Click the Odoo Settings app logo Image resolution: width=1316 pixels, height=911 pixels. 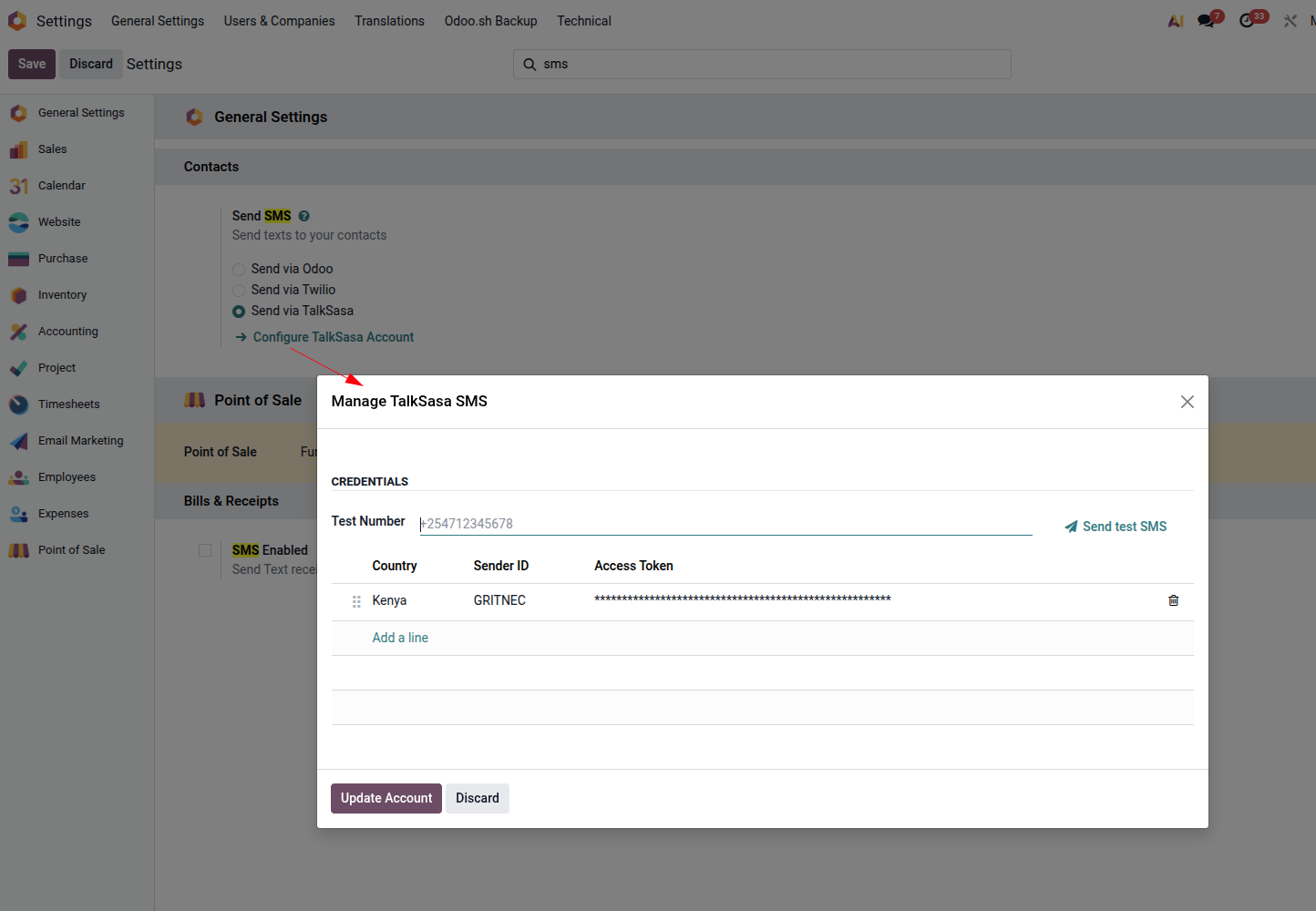tap(17, 20)
